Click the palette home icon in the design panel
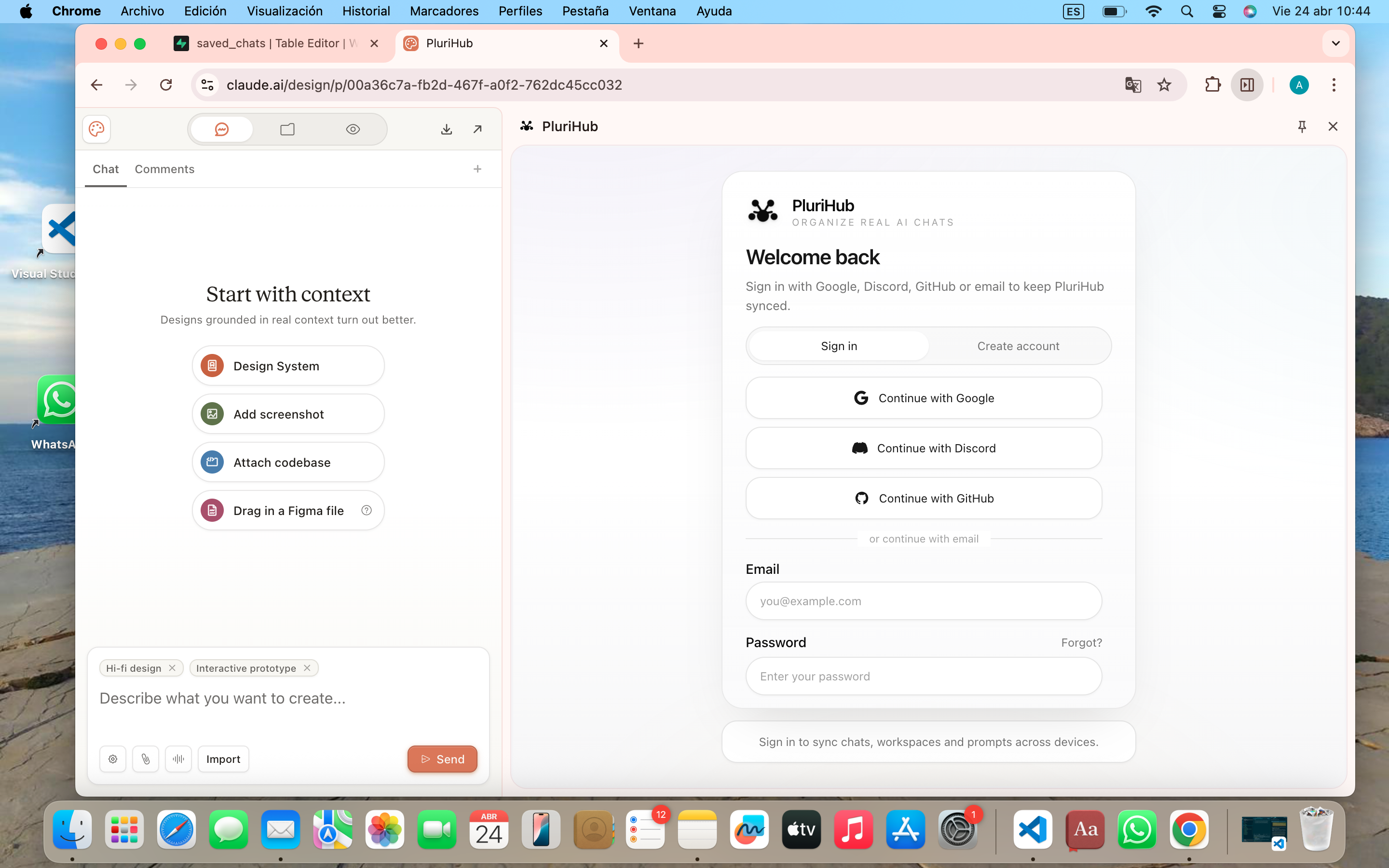 point(96,129)
